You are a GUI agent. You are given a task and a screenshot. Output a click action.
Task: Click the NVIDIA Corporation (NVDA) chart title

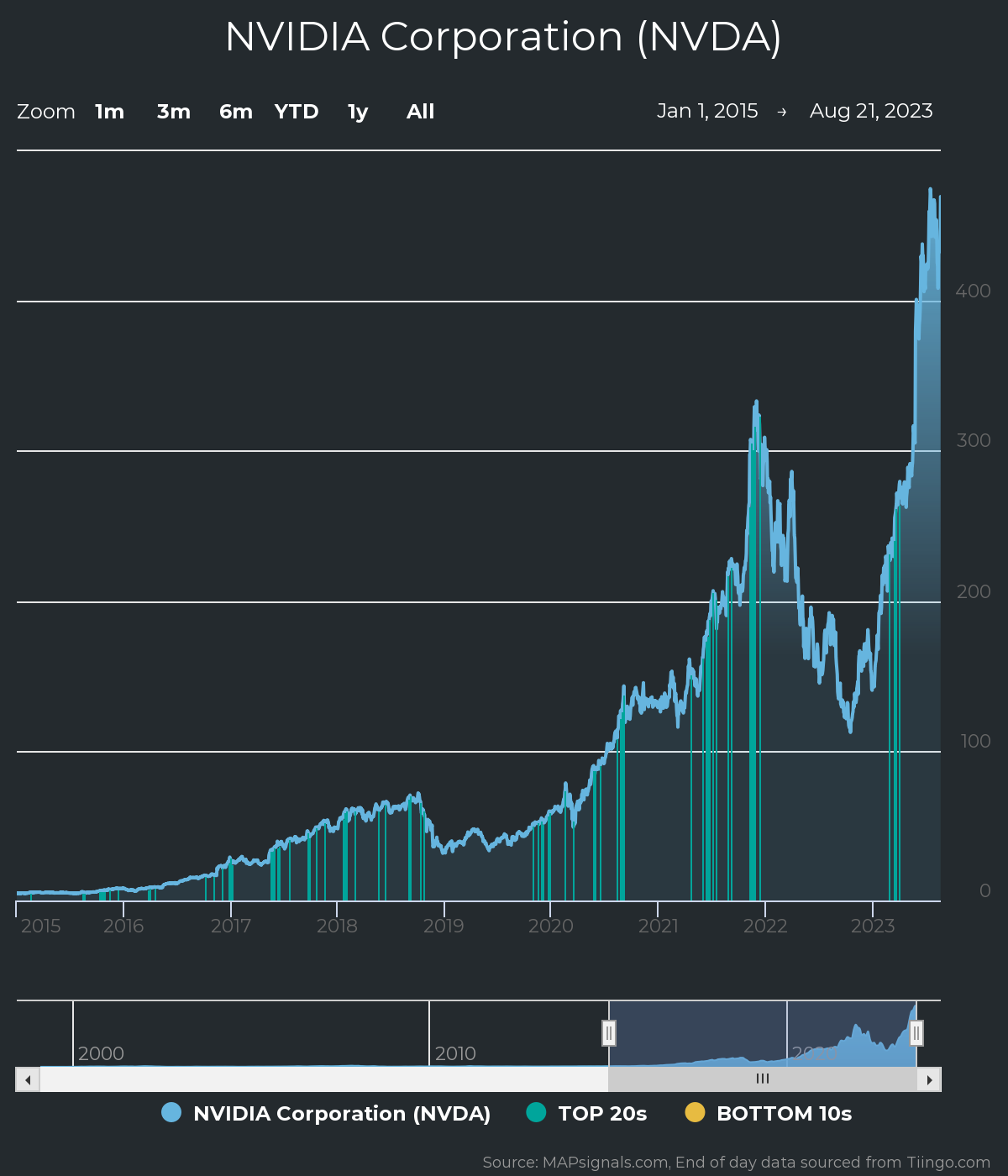[x=503, y=38]
